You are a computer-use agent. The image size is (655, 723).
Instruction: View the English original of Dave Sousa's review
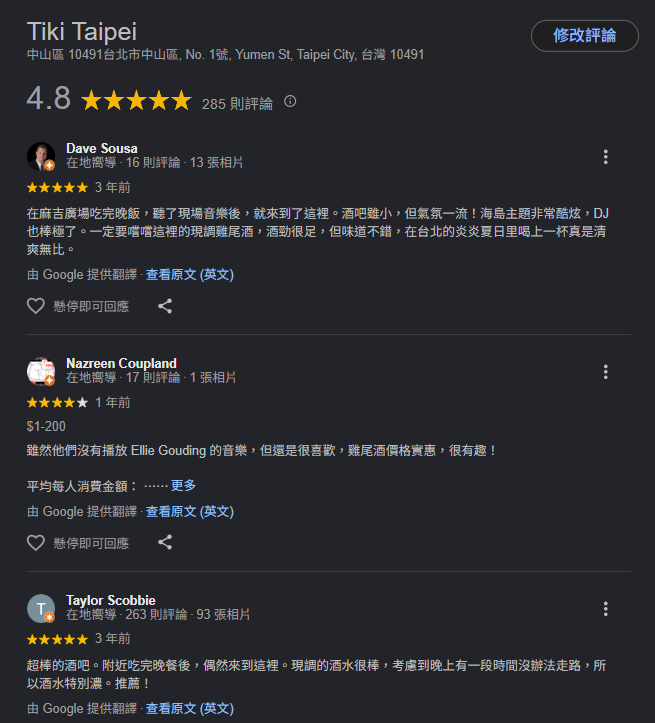[x=189, y=275]
